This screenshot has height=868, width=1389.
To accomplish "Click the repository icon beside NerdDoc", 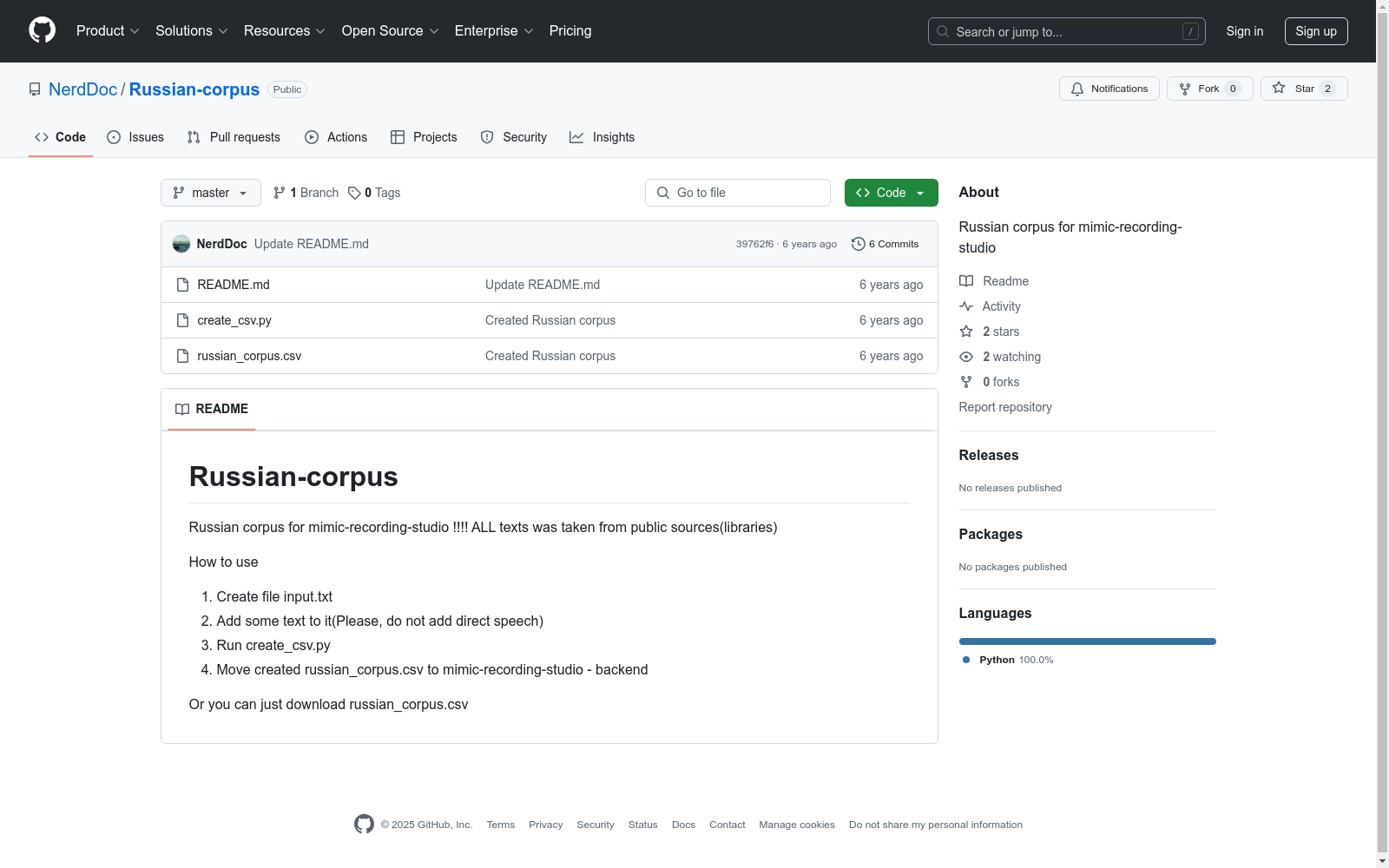I will click(x=35, y=89).
